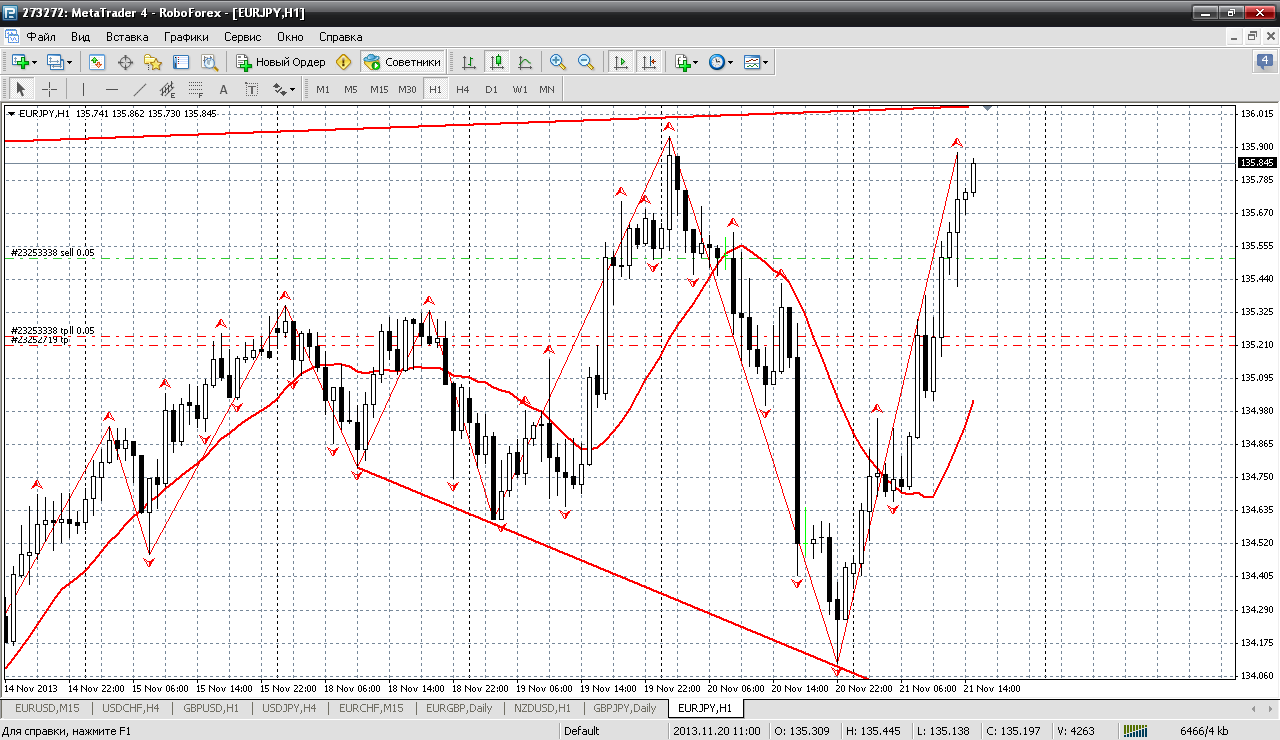Set timeframe to D1
The height and width of the screenshot is (740, 1280).
click(491, 89)
